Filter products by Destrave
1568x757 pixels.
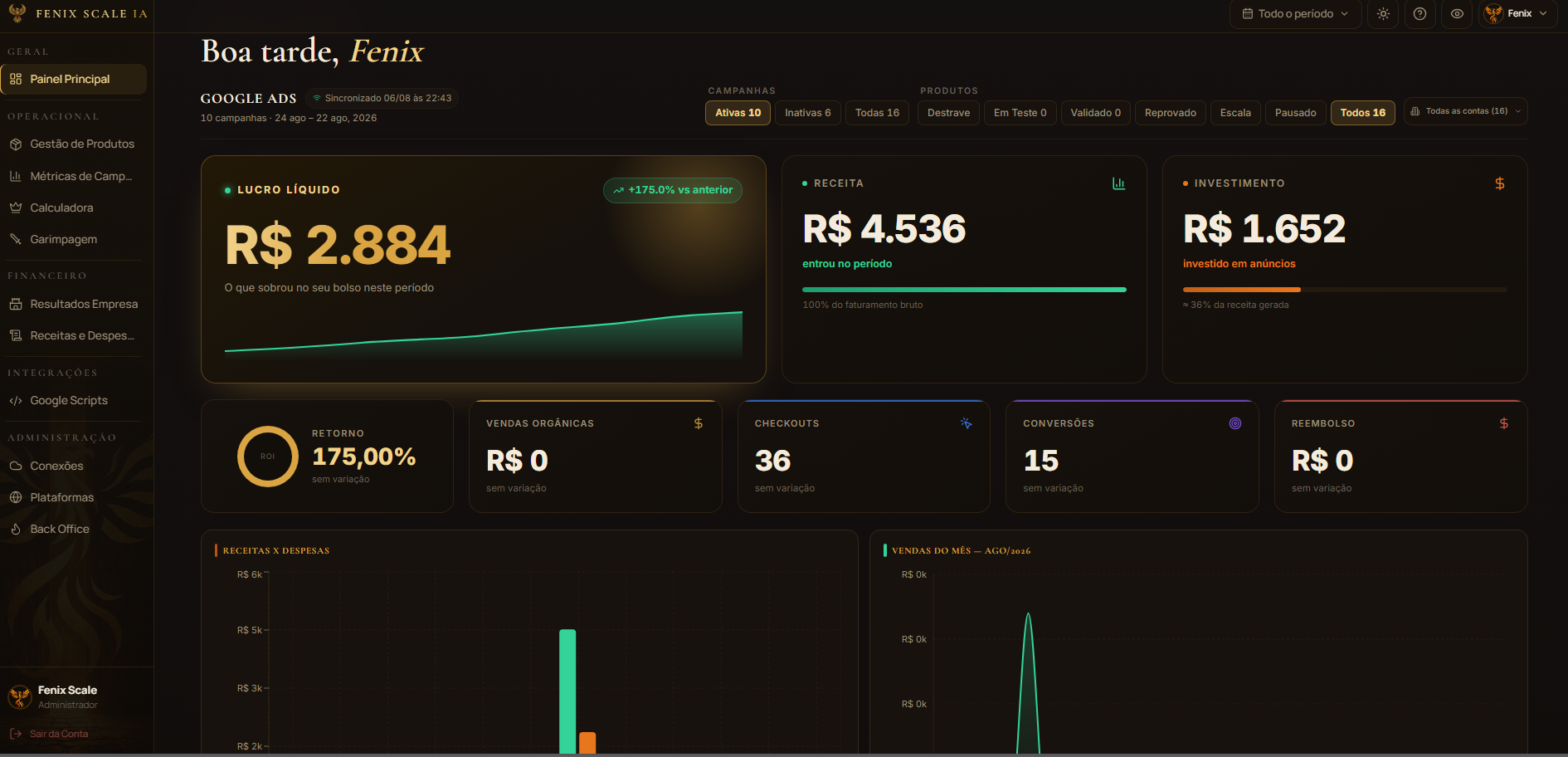[x=948, y=113]
